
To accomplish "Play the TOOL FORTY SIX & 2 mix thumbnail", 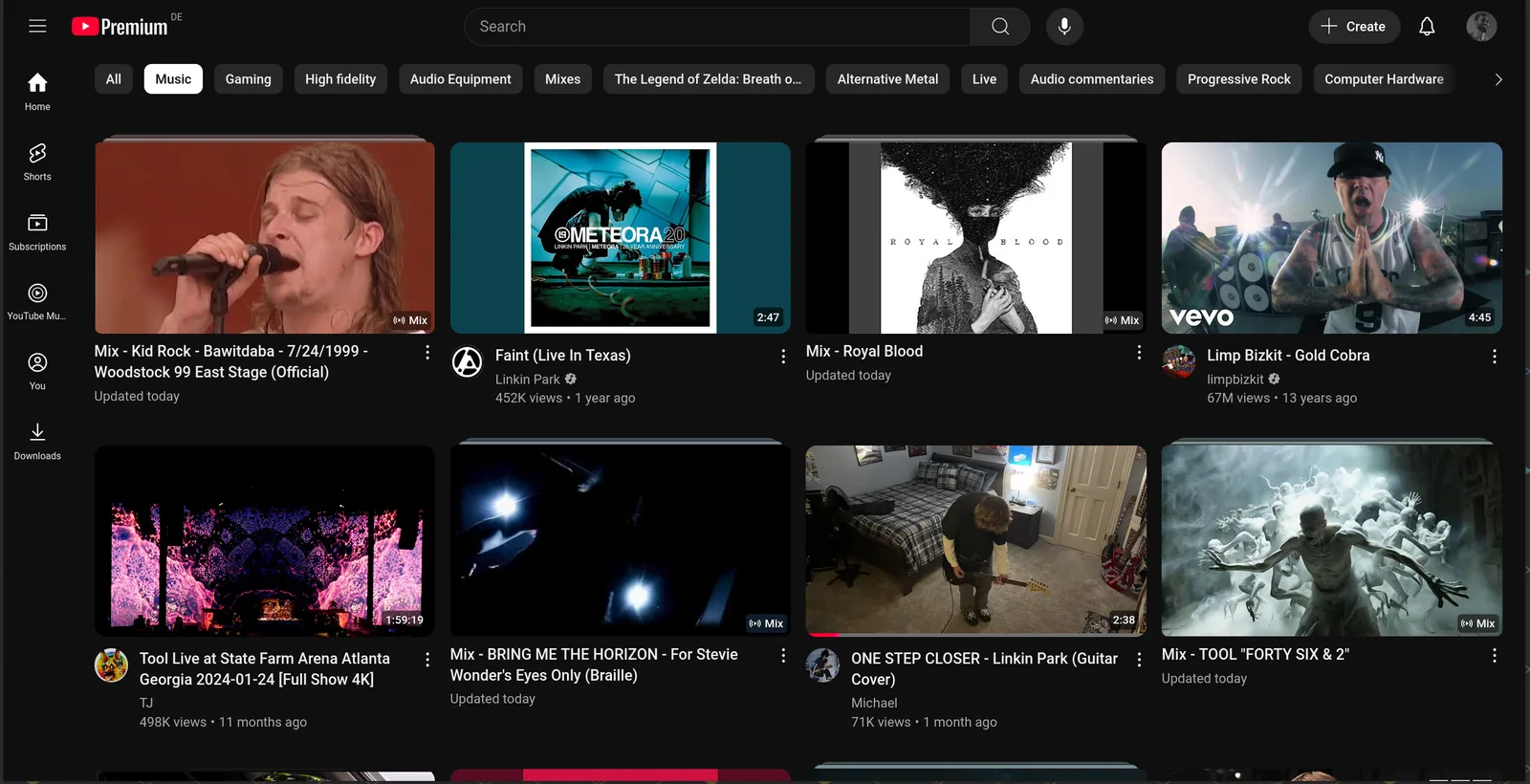I will pyautogui.click(x=1332, y=541).
